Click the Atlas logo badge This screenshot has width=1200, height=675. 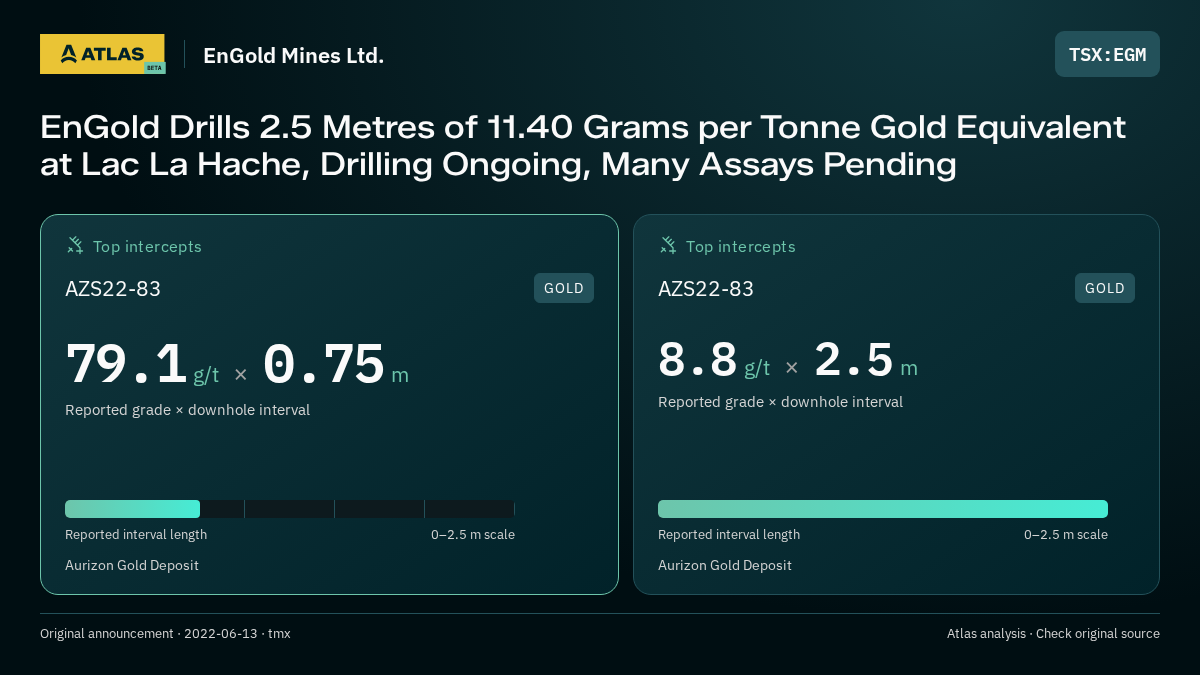pyautogui.click(x=102, y=54)
